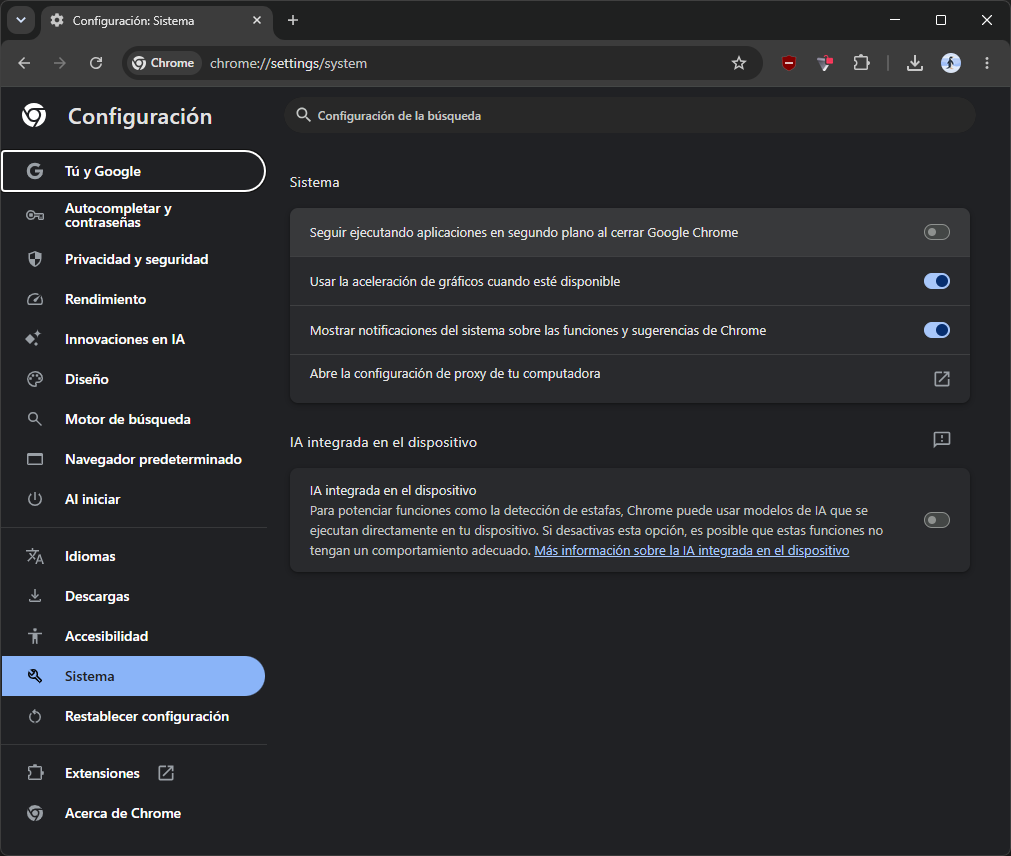Click the Chrome logo beside Acerca de Chrome
The height and width of the screenshot is (856, 1011).
(35, 813)
